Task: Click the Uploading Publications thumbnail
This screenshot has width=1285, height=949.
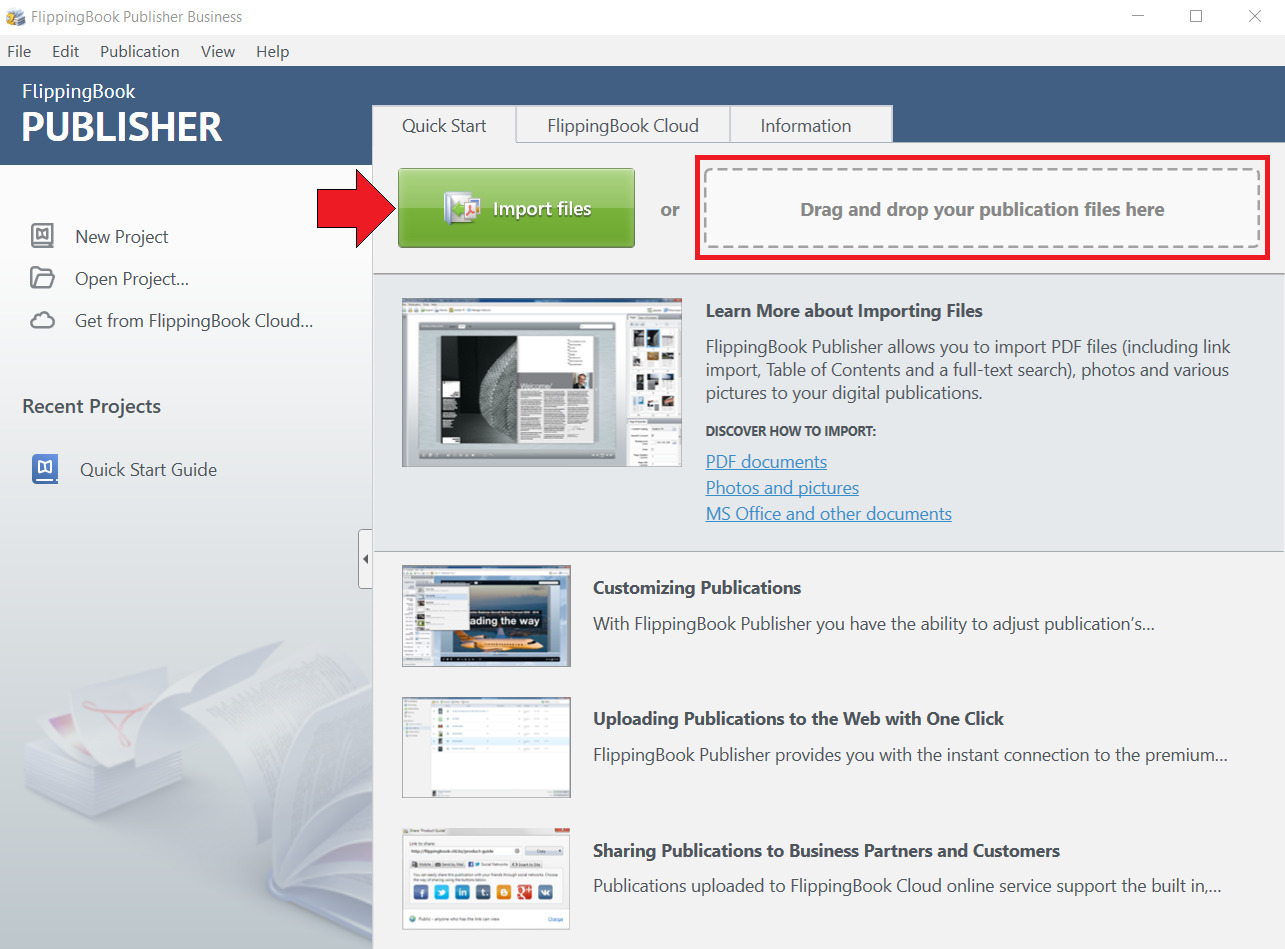Action: (486, 747)
